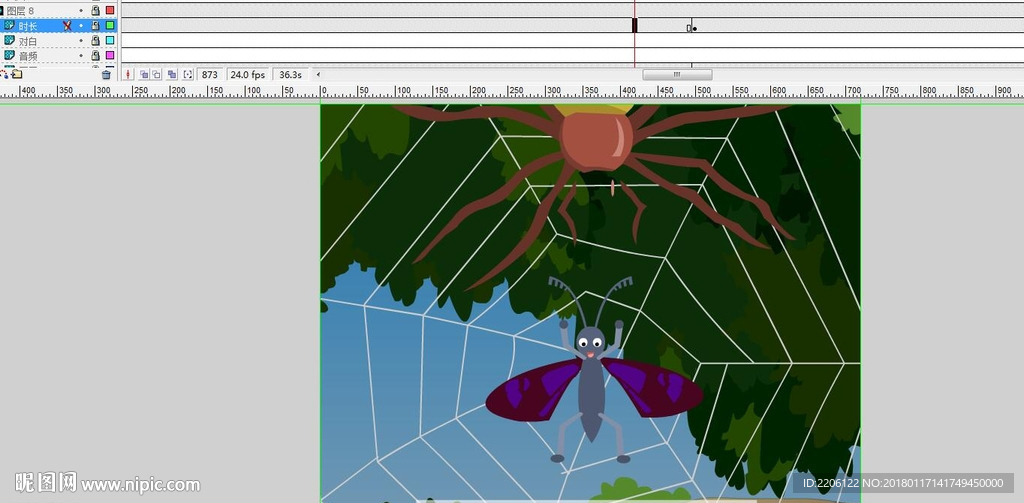Click red outline swatch of 图层 8
The height and width of the screenshot is (503, 1024).
pyautogui.click(x=110, y=10)
